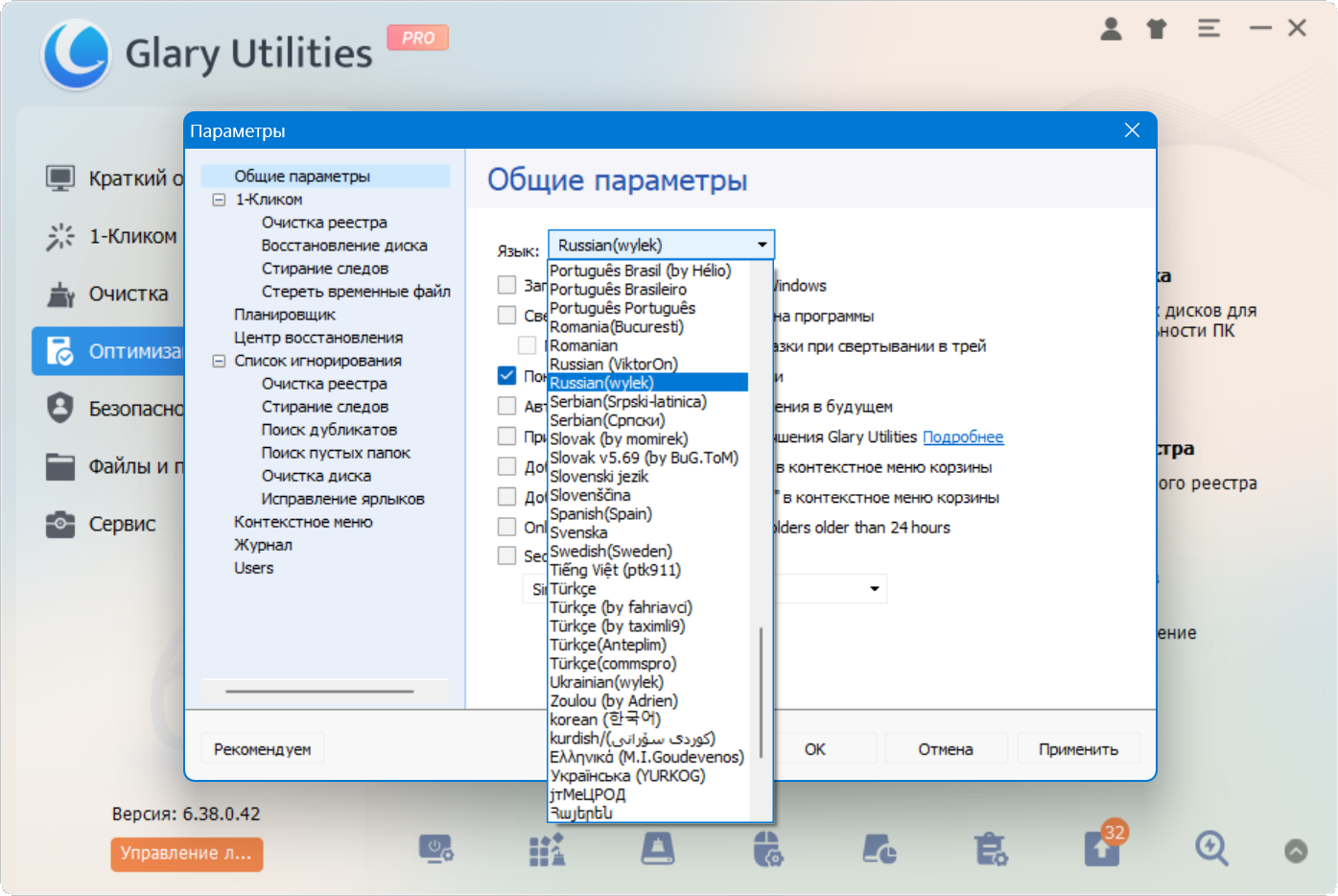Select Поиск пустых папок in the settings tree
1338x896 pixels.
tap(336, 453)
